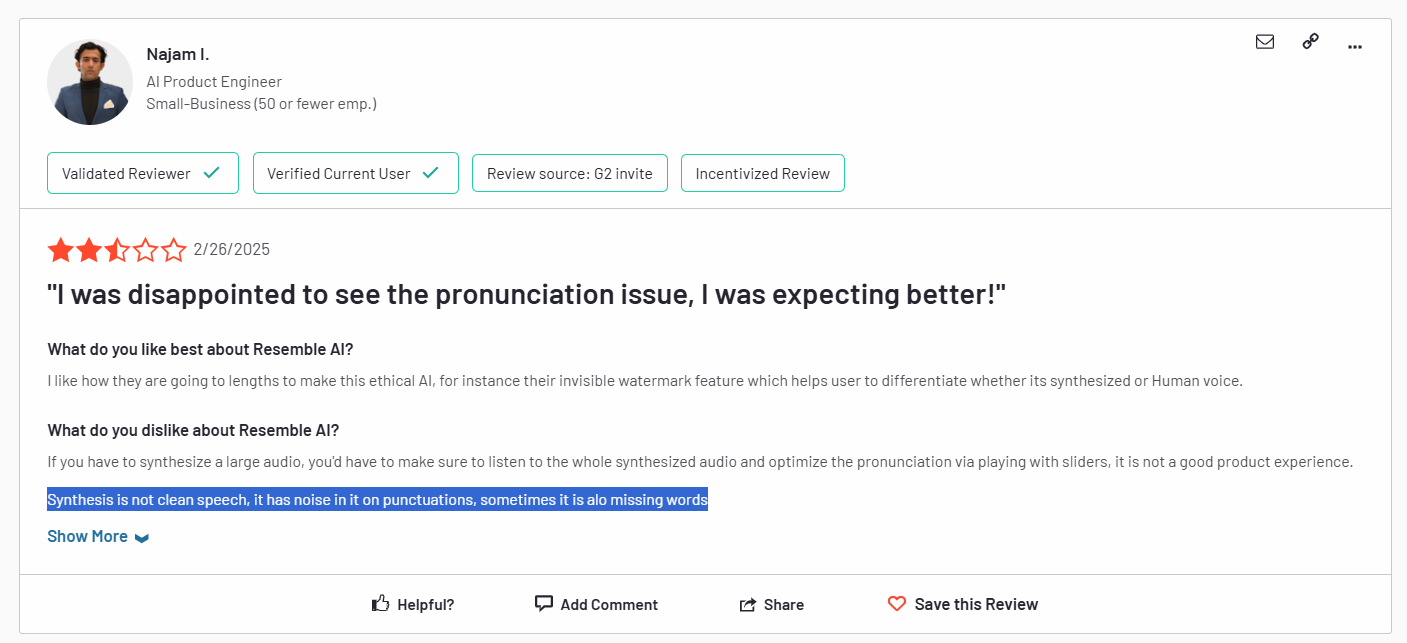
Task: Open the three-dot more options menu
Action: (1355, 46)
